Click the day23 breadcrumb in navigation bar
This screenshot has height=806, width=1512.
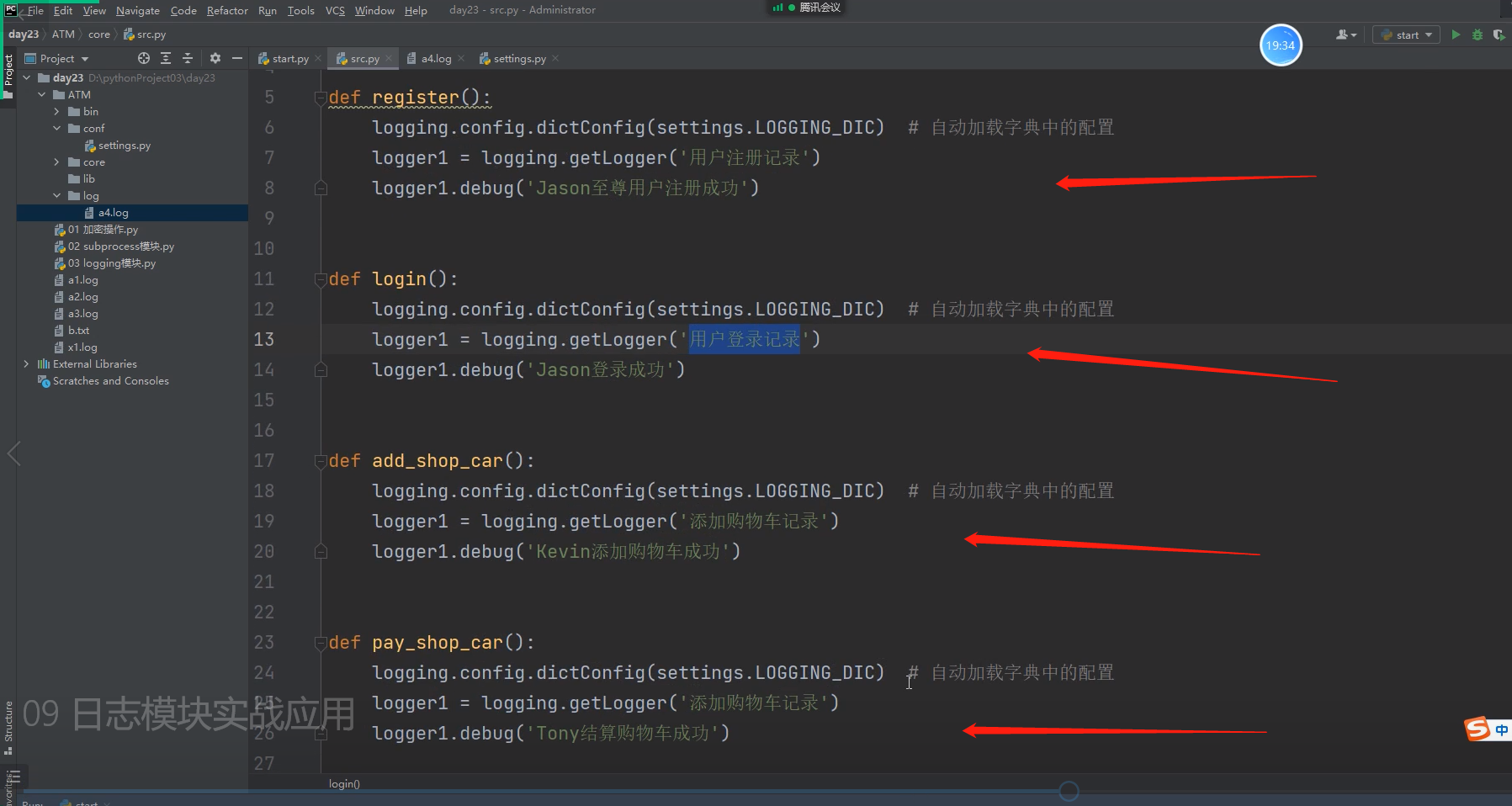24,34
